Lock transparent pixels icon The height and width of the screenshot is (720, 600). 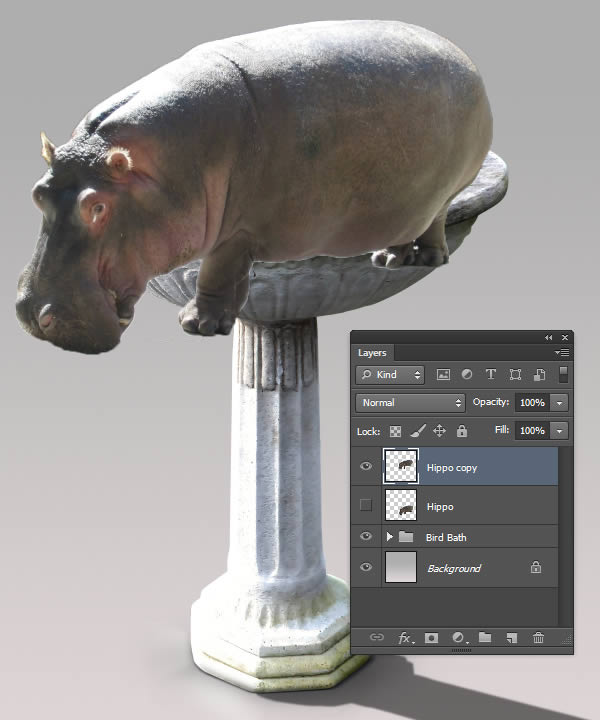tap(395, 431)
